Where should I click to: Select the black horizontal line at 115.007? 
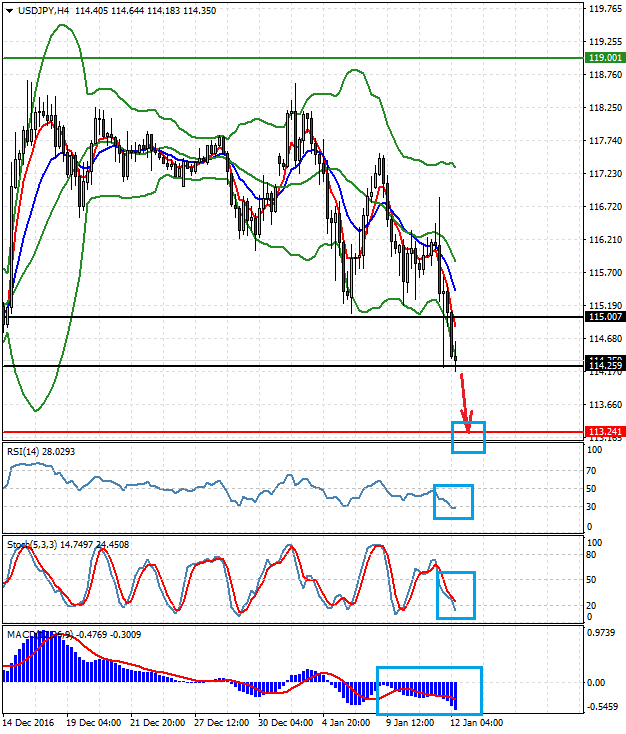tap(294, 317)
